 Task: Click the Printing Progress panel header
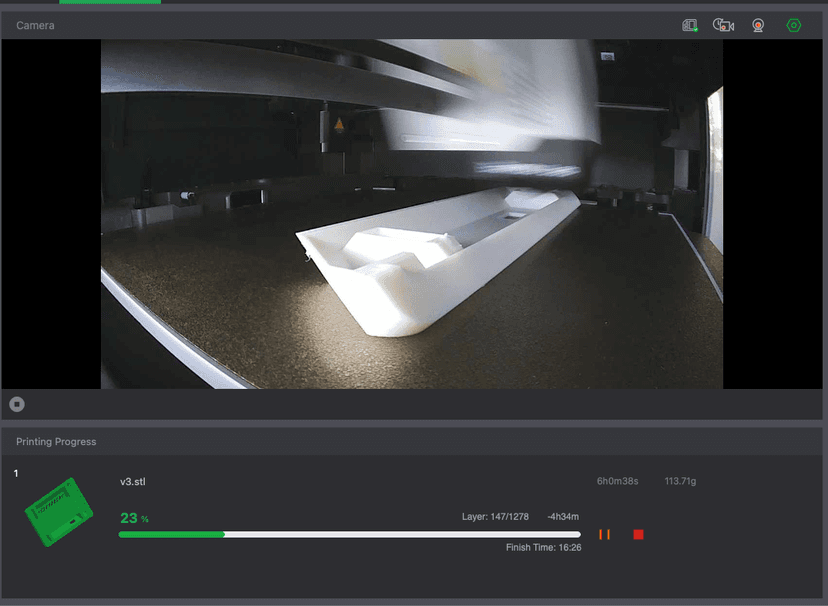pyautogui.click(x=56, y=441)
